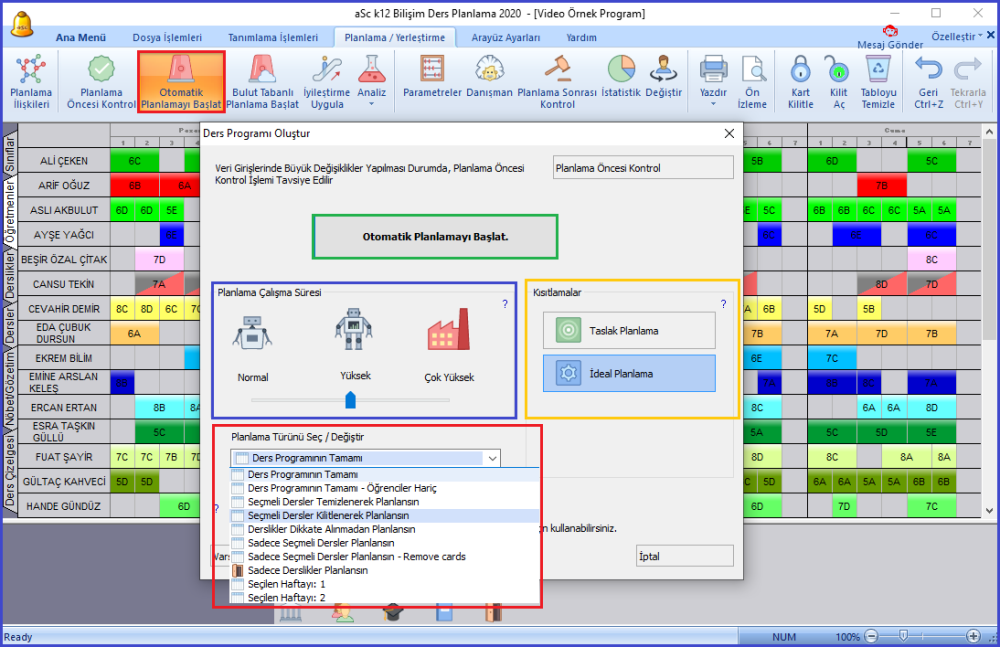Select Sadece Derslikler Planlansın

[385, 570]
